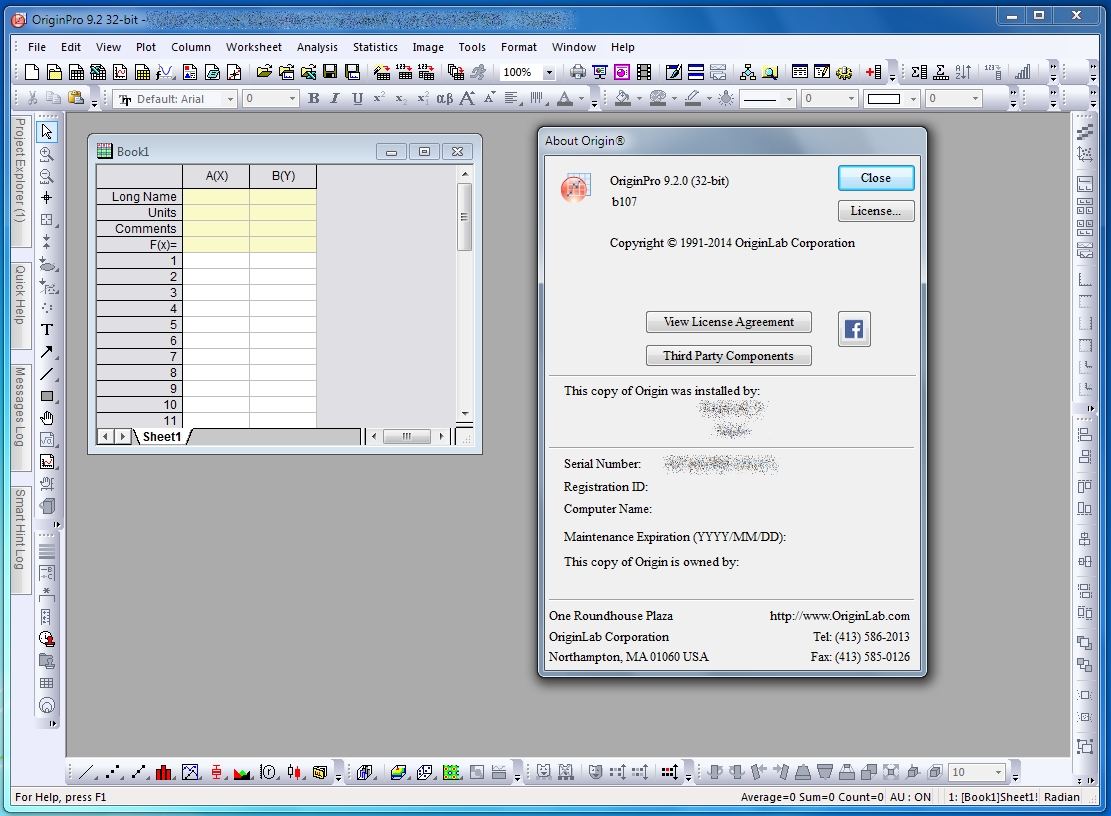The width and height of the screenshot is (1111, 816).
Task: Click the New Project icon
Action: [32, 72]
